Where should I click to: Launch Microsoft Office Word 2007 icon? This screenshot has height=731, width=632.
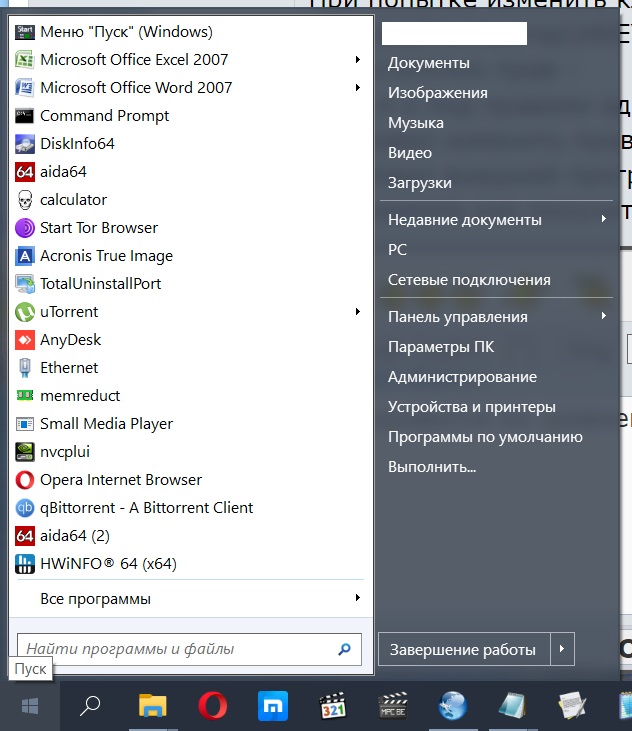[x=25, y=88]
